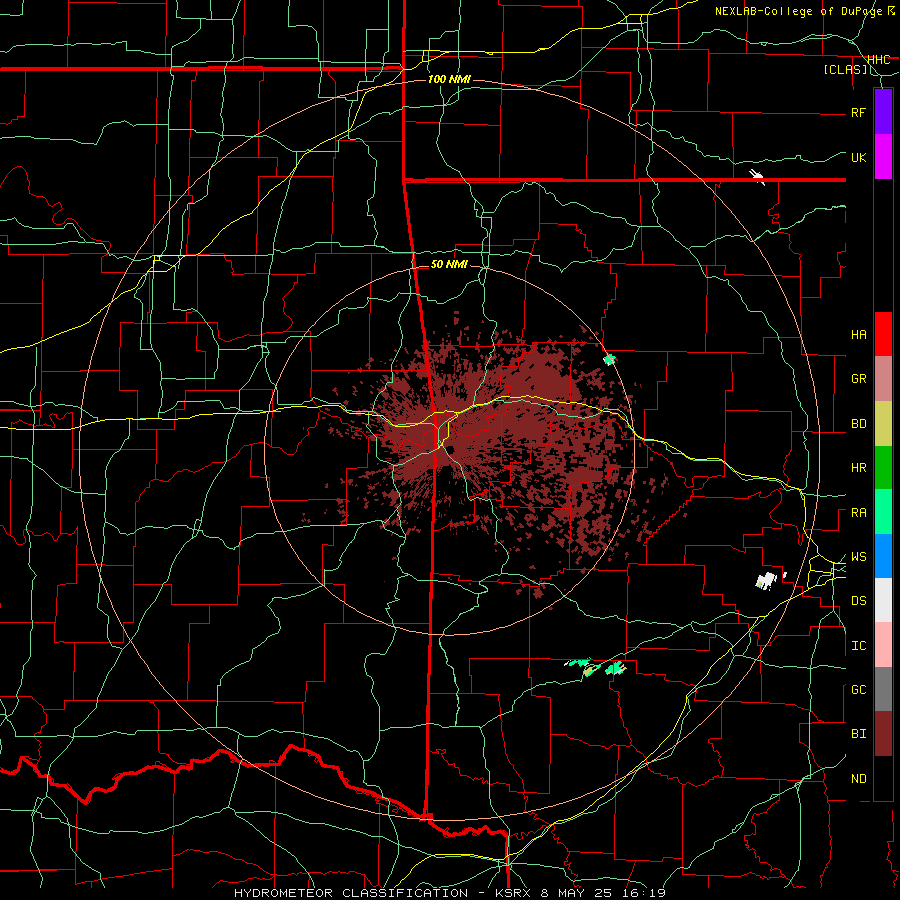Click the BI legend label

tap(858, 734)
